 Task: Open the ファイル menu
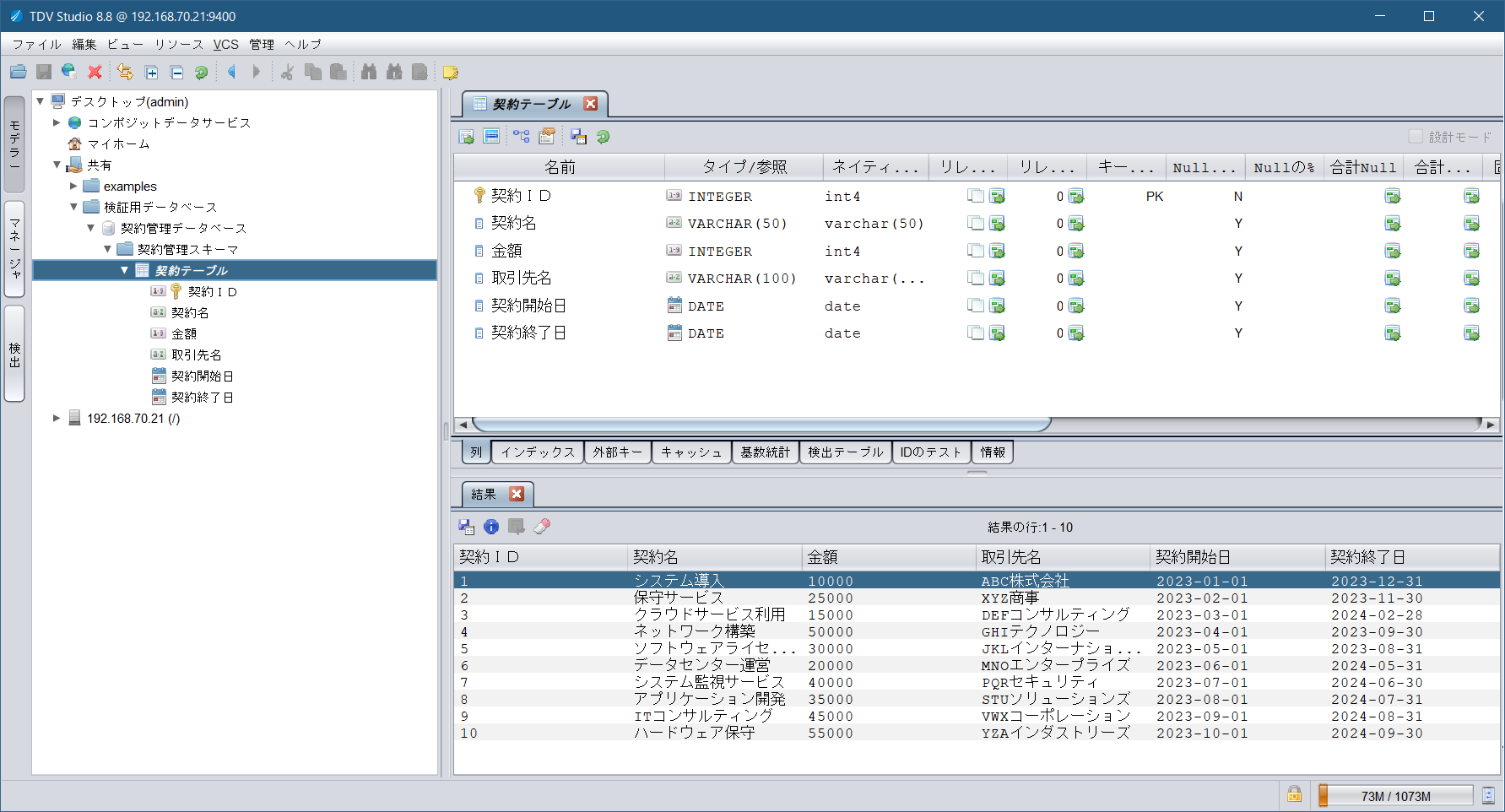[36, 45]
